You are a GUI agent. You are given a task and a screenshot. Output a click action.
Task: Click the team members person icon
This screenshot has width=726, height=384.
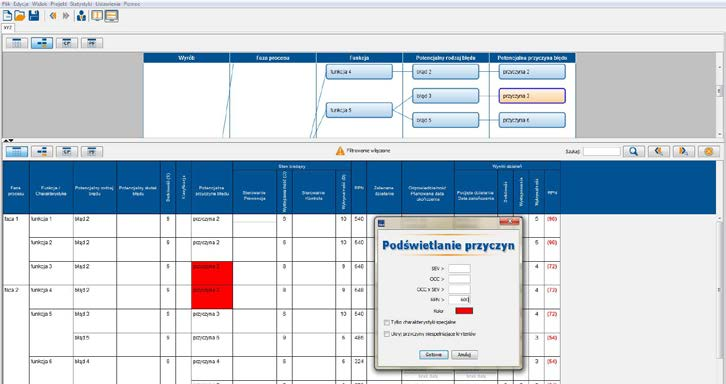(81, 16)
